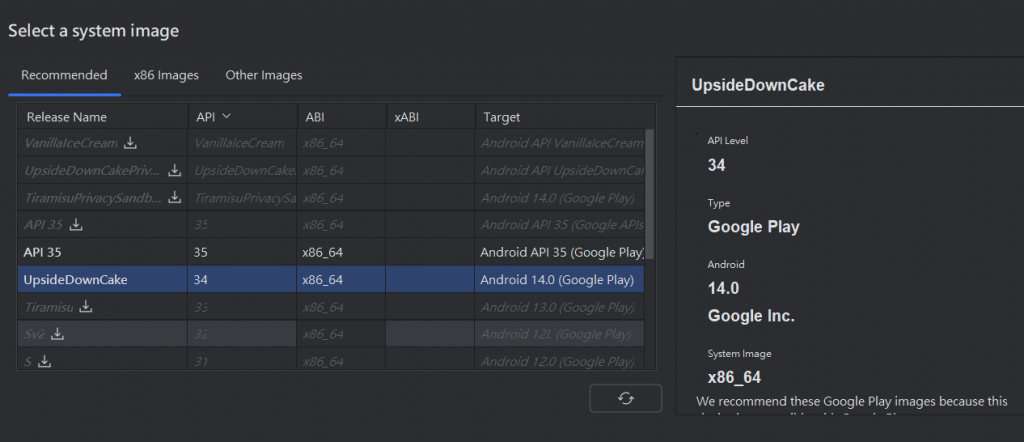Select the UpsideDownCake row

point(300,279)
